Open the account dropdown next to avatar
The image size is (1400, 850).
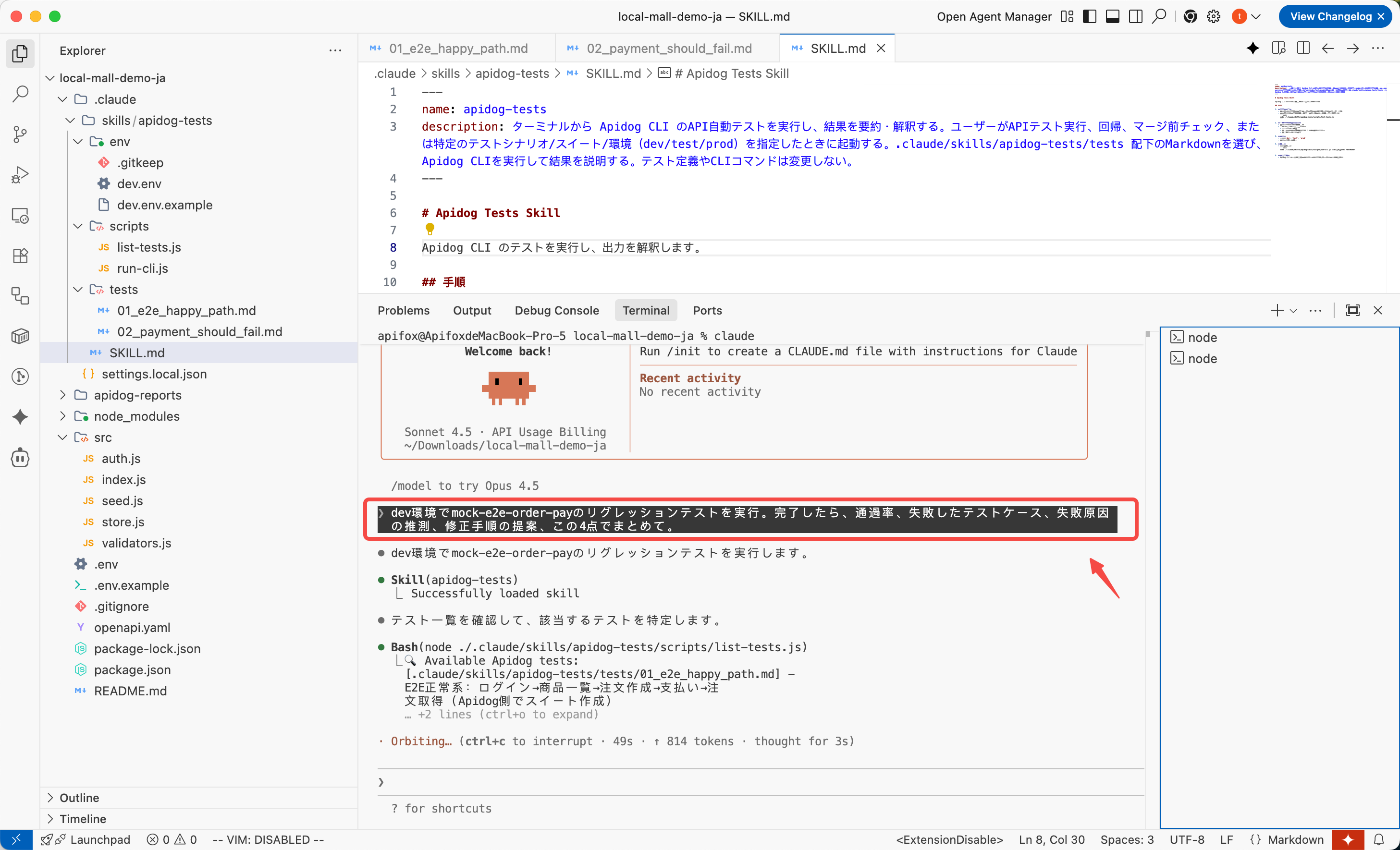click(1256, 16)
